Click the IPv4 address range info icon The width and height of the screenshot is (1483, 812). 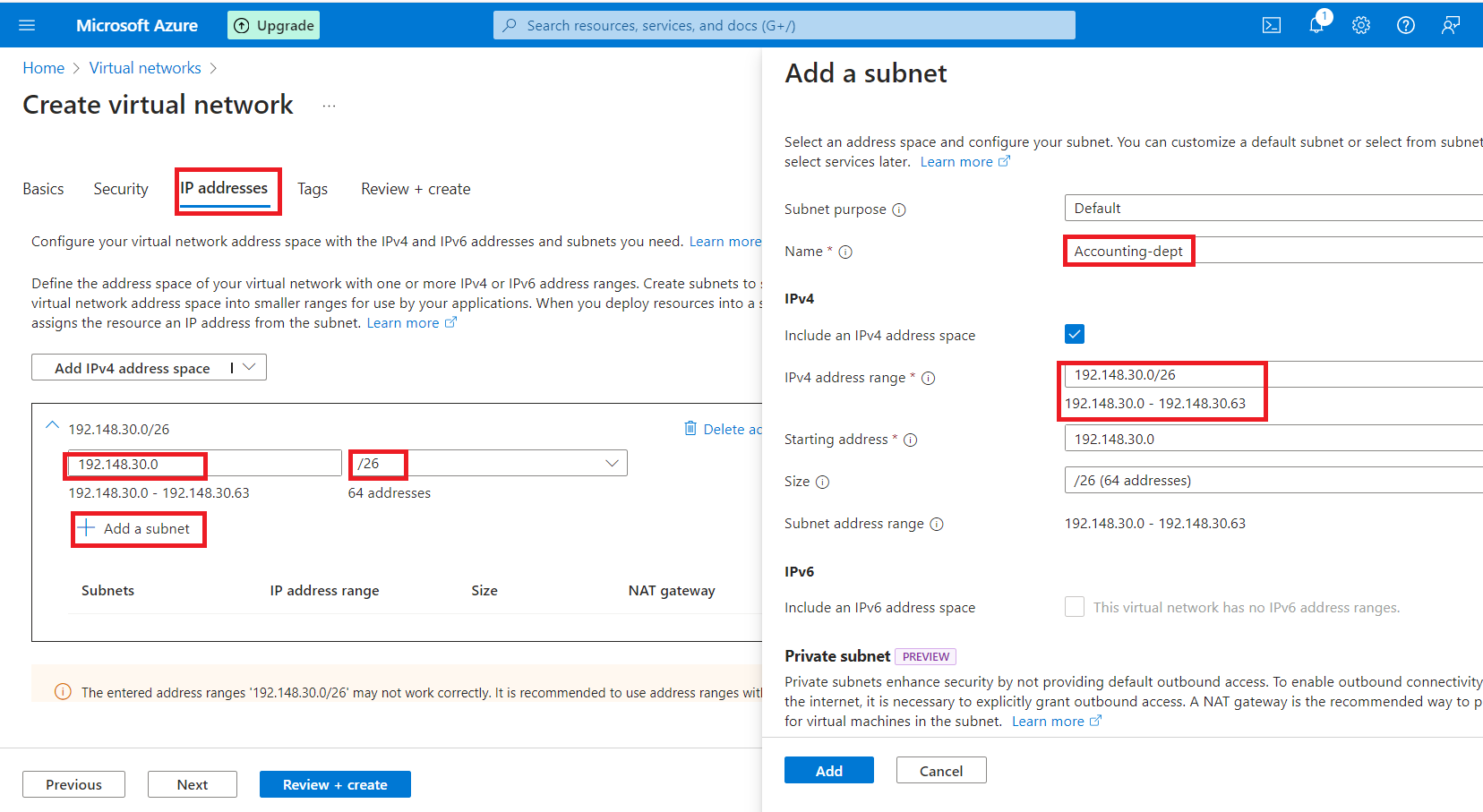click(929, 378)
